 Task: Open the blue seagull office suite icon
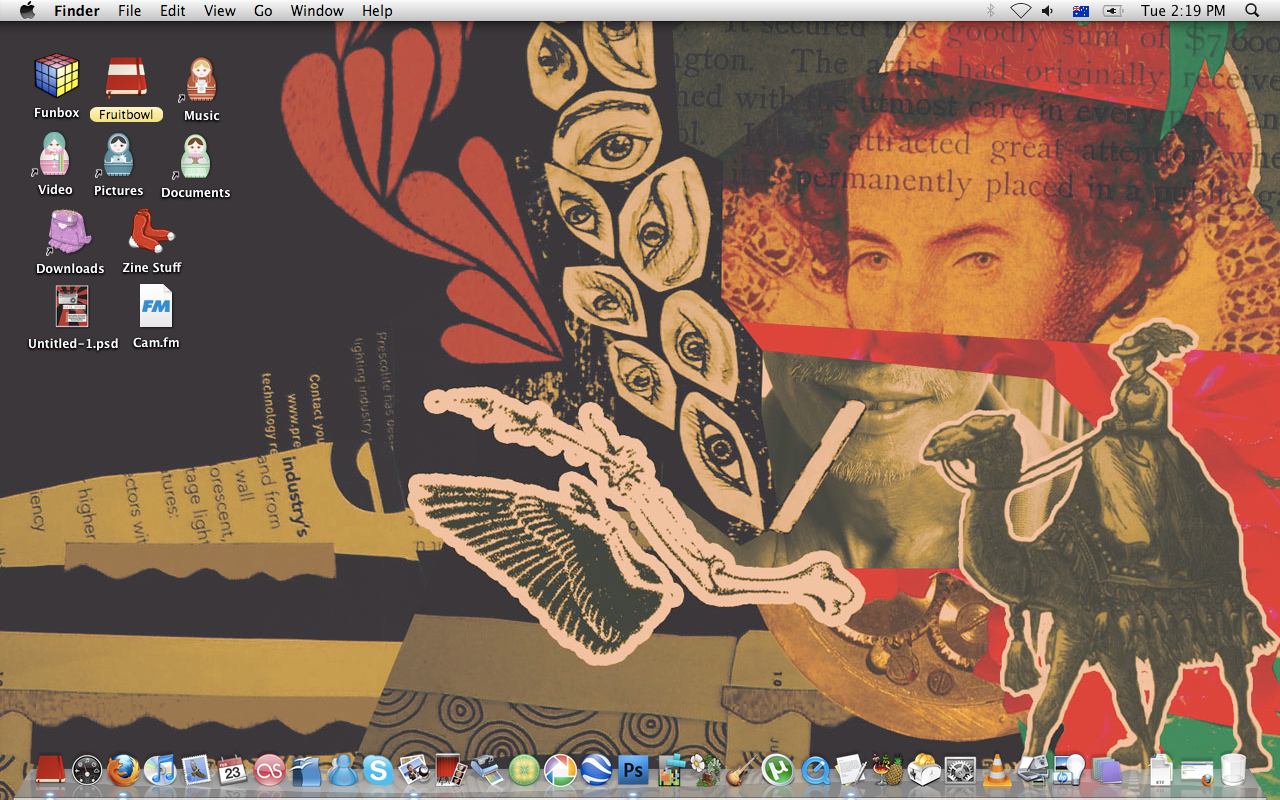(x=306, y=770)
